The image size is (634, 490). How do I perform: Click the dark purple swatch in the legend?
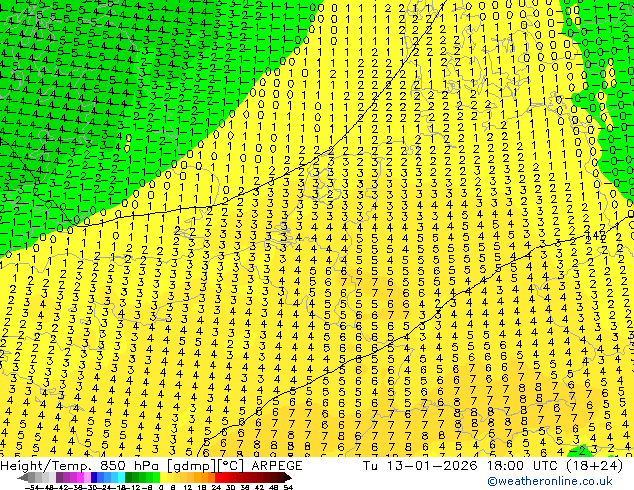click(59, 477)
